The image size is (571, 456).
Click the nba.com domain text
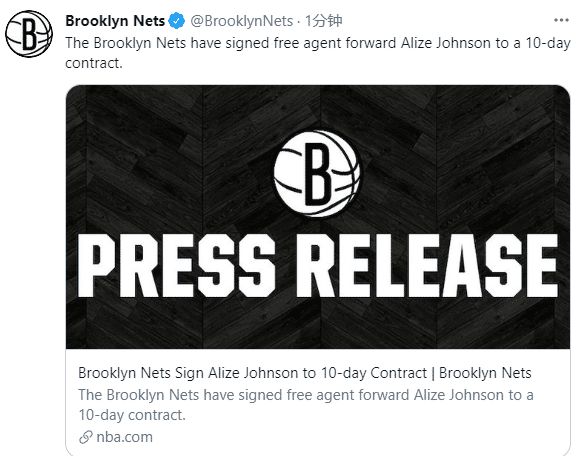tap(125, 437)
